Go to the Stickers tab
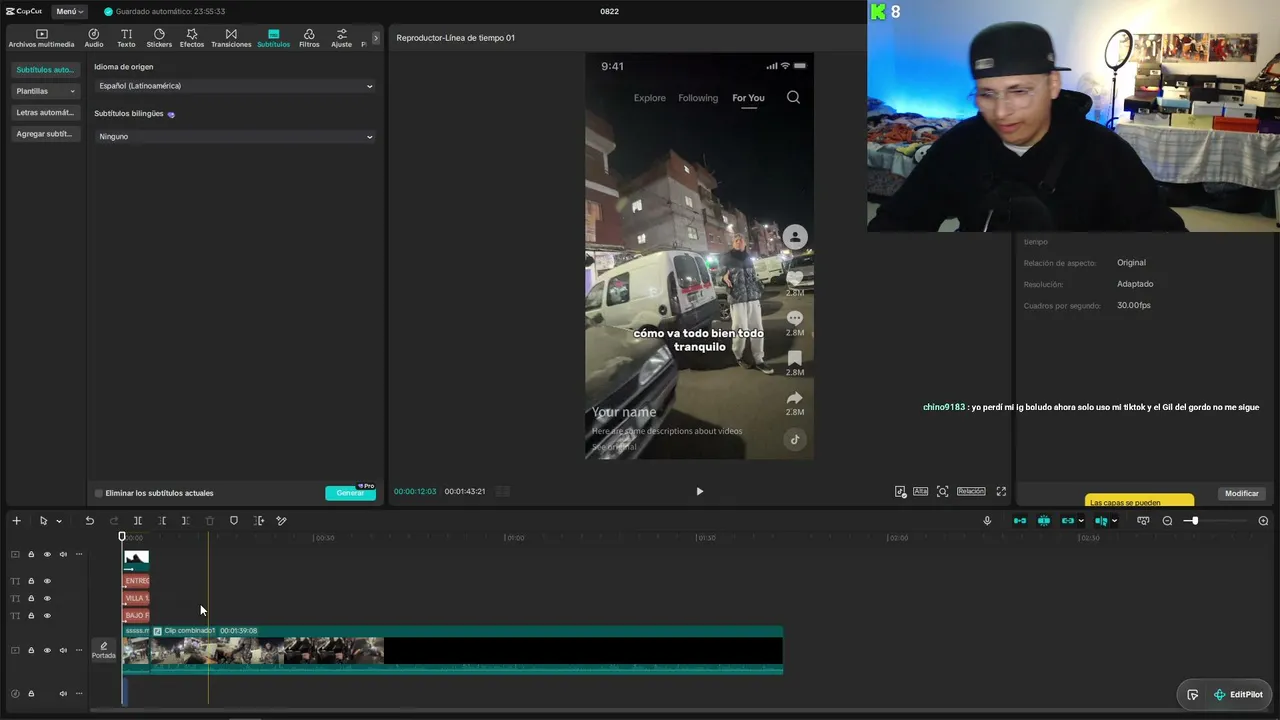 click(x=159, y=38)
